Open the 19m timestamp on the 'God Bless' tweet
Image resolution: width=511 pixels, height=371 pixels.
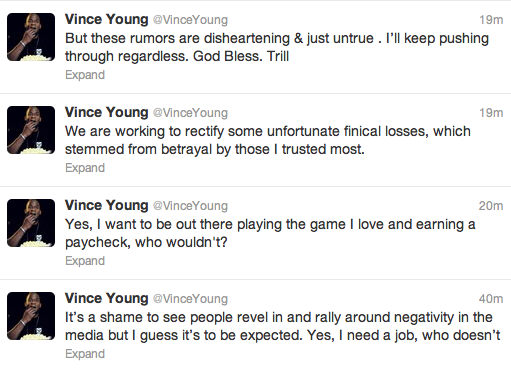point(491,20)
